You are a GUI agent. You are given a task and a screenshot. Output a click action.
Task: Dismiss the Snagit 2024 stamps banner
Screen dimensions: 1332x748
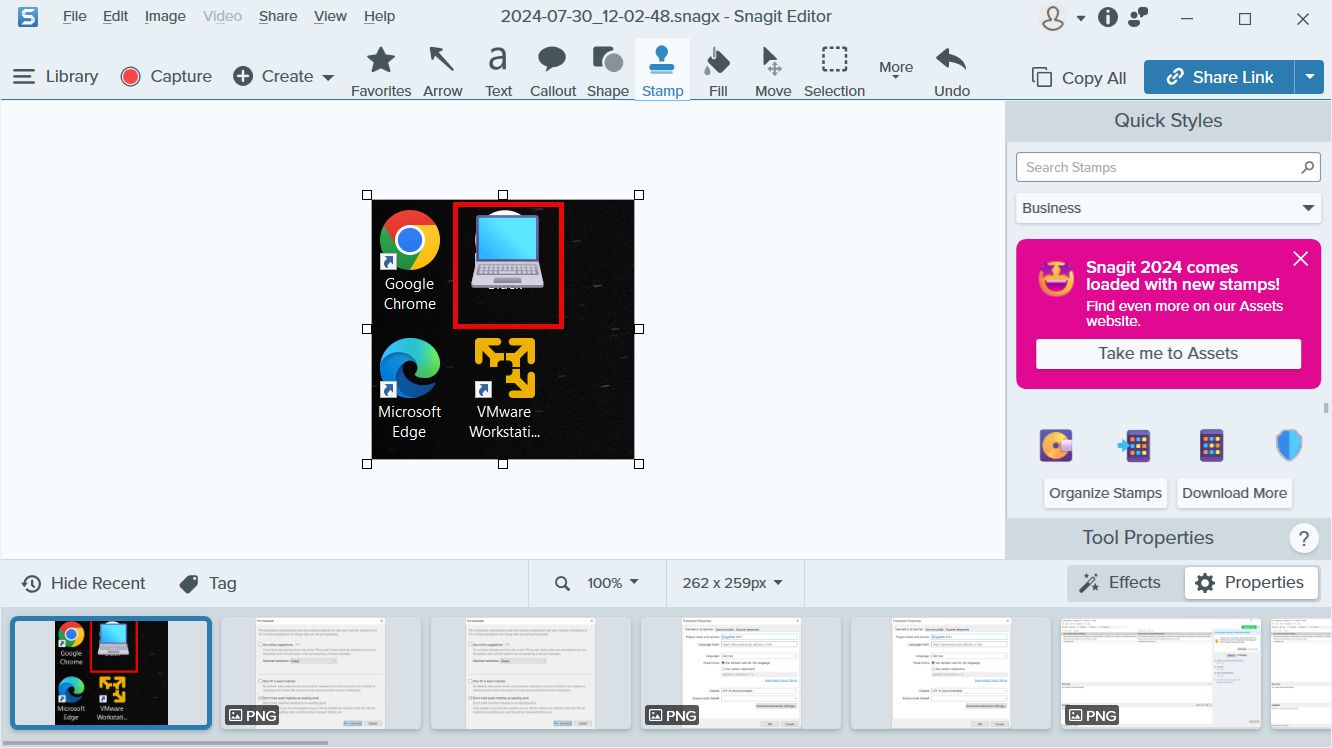1300,259
